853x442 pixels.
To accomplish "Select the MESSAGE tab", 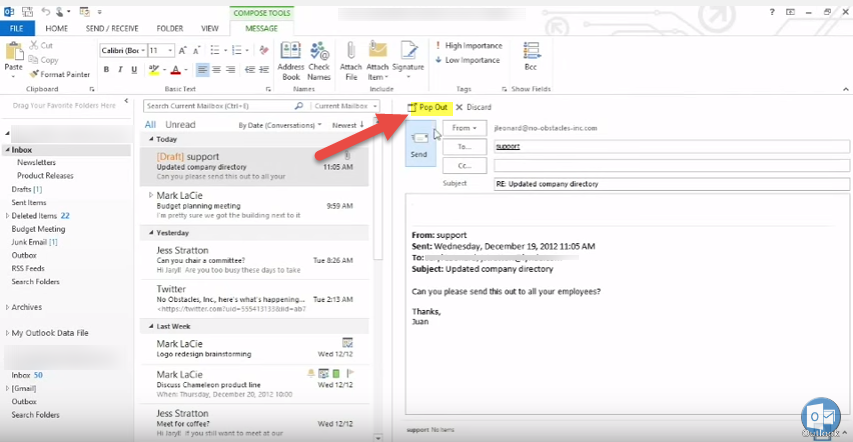I will (262, 28).
